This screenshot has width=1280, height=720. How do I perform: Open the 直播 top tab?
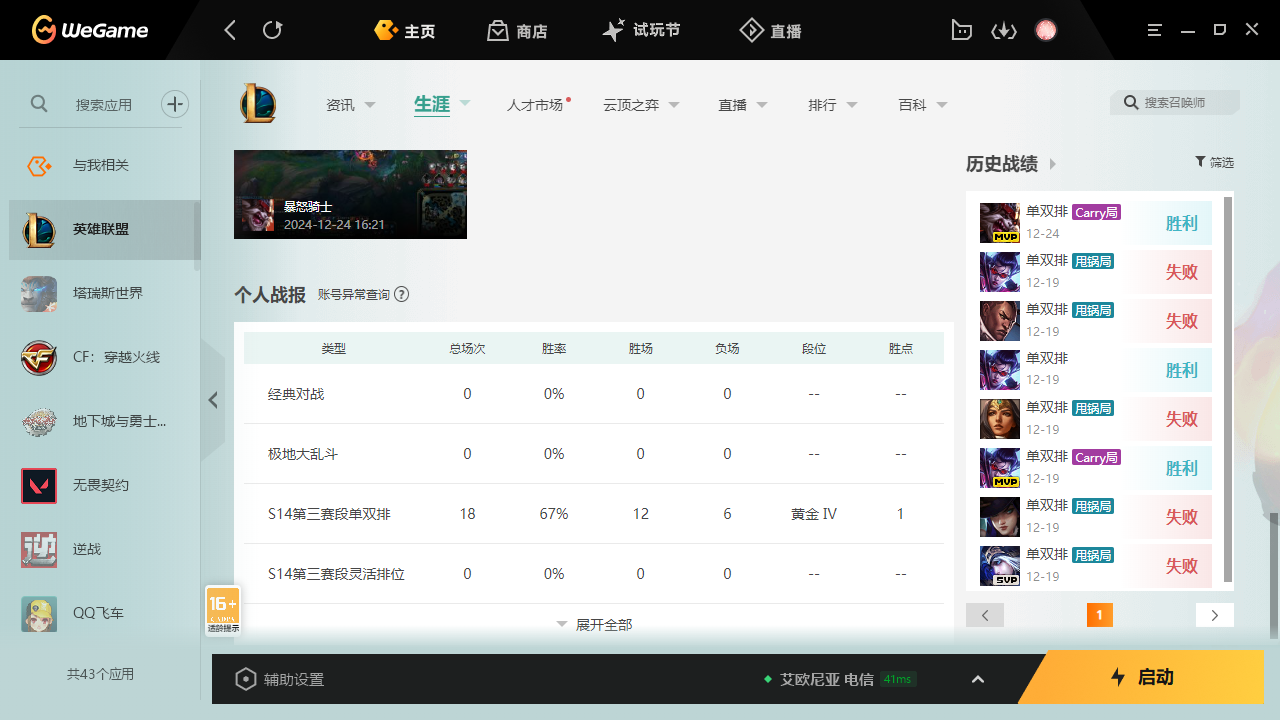coord(770,31)
